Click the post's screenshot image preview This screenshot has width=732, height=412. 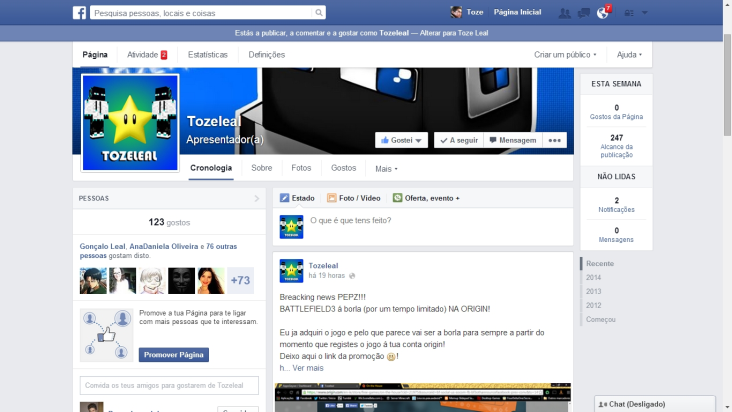coord(423,398)
